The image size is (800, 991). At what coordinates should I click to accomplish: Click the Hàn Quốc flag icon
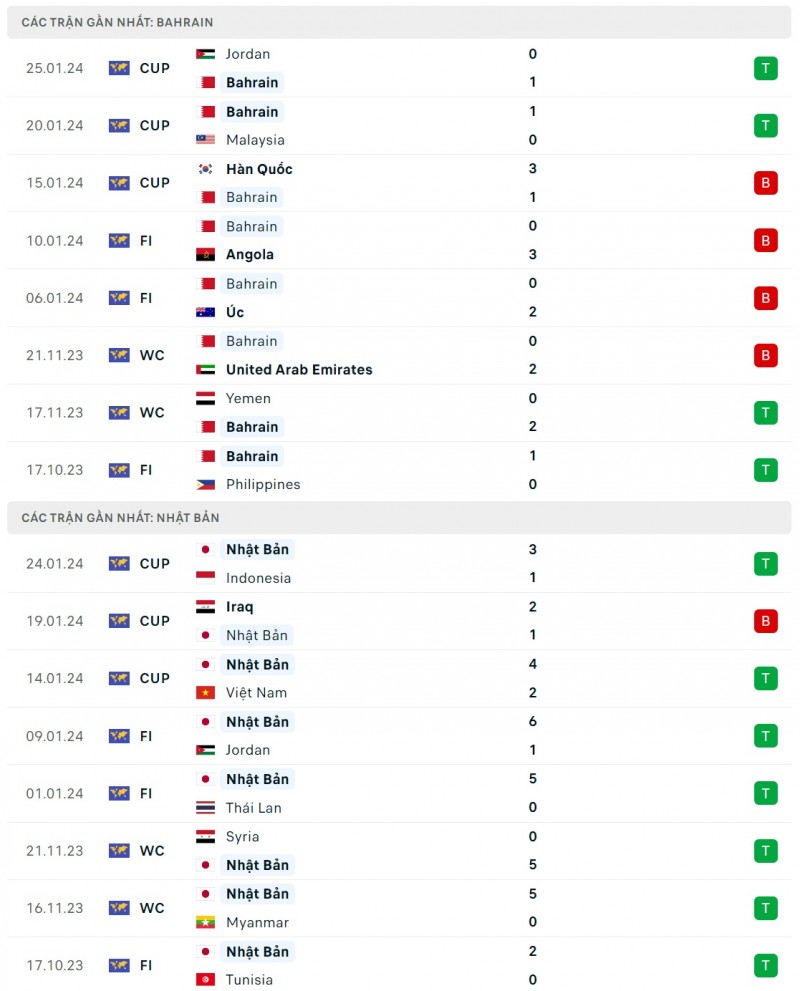click(x=206, y=169)
